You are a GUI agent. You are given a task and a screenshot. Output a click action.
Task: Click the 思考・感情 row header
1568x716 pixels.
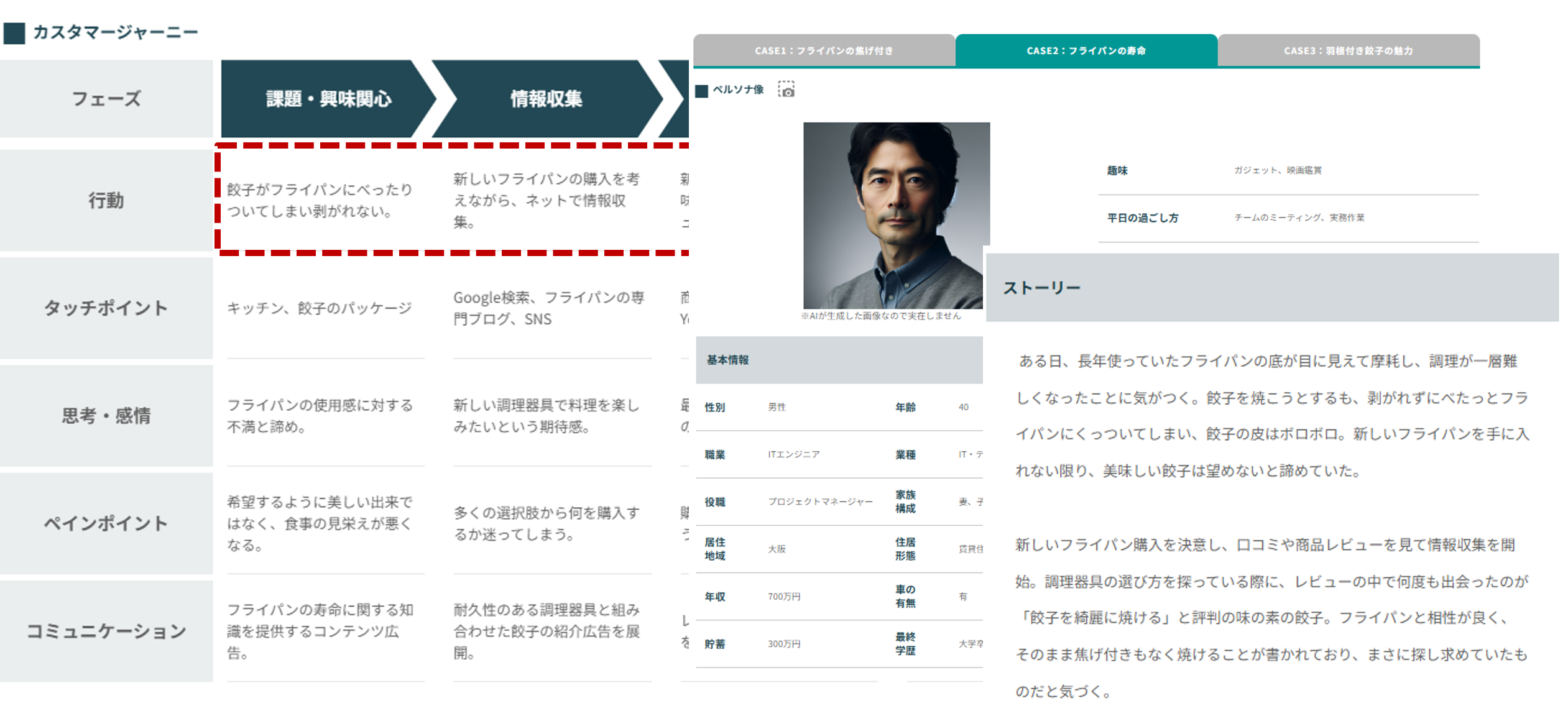pyautogui.click(x=106, y=415)
